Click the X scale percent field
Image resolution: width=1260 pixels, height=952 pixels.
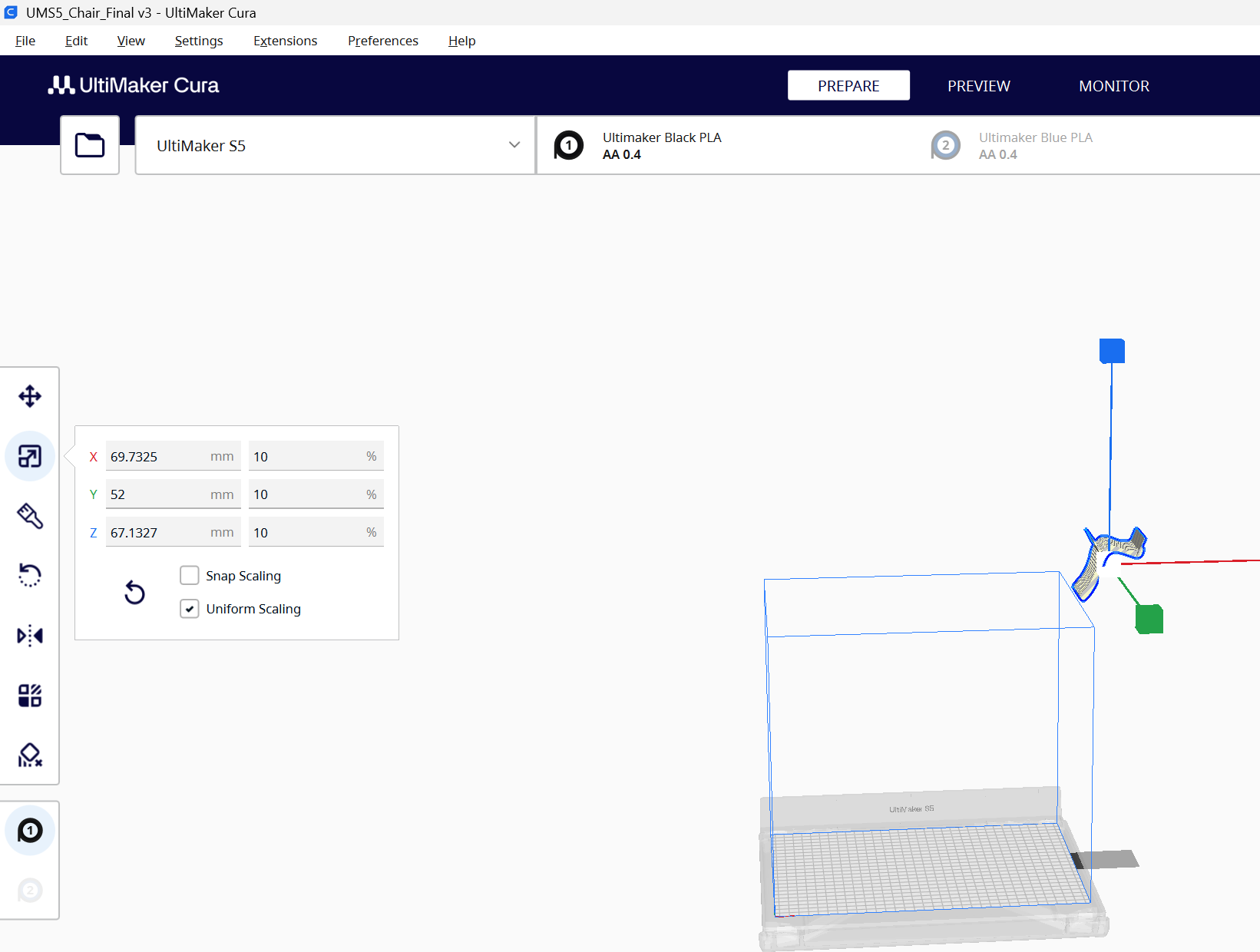[316, 456]
